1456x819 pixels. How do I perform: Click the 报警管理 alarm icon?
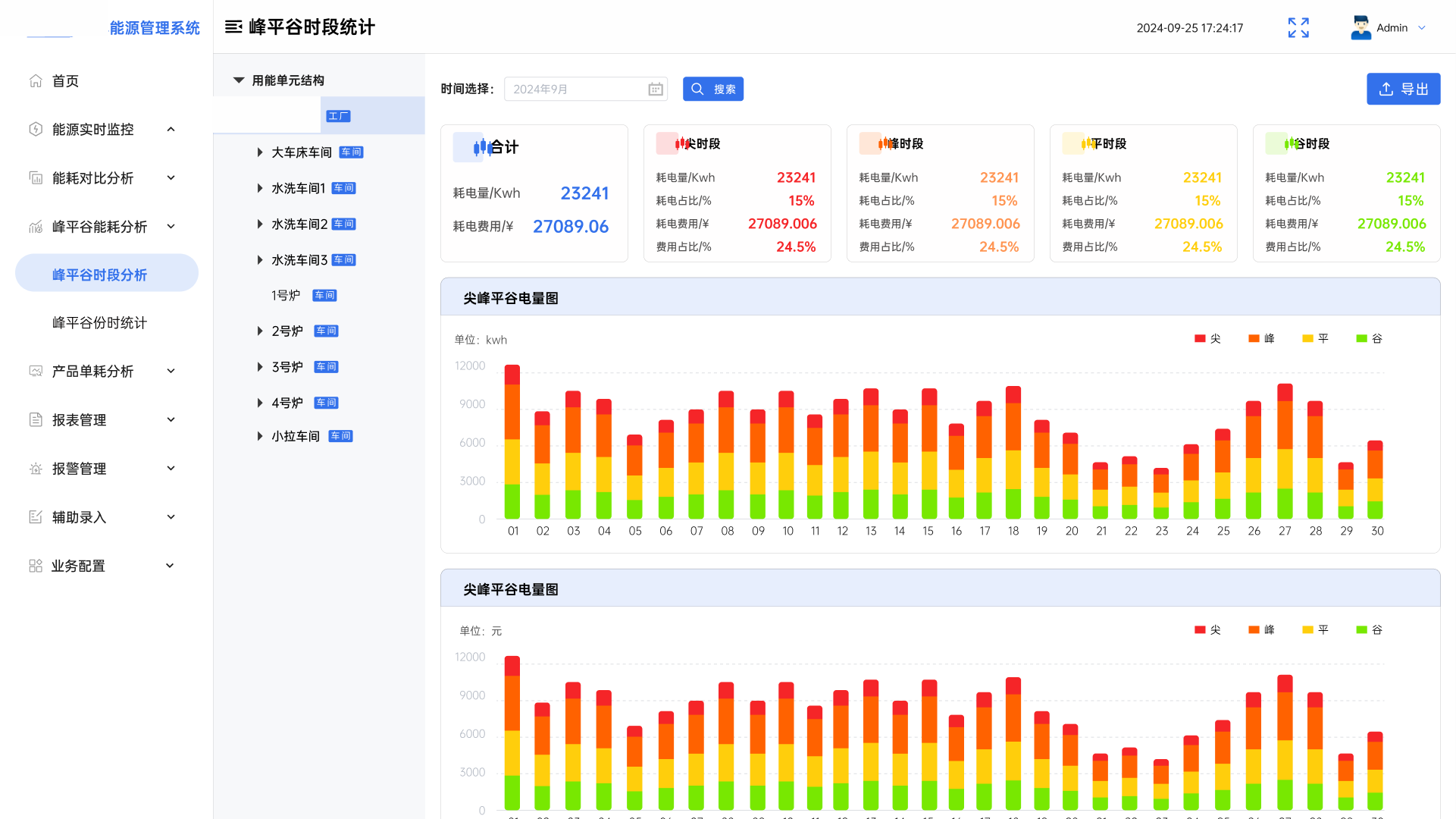[36, 469]
